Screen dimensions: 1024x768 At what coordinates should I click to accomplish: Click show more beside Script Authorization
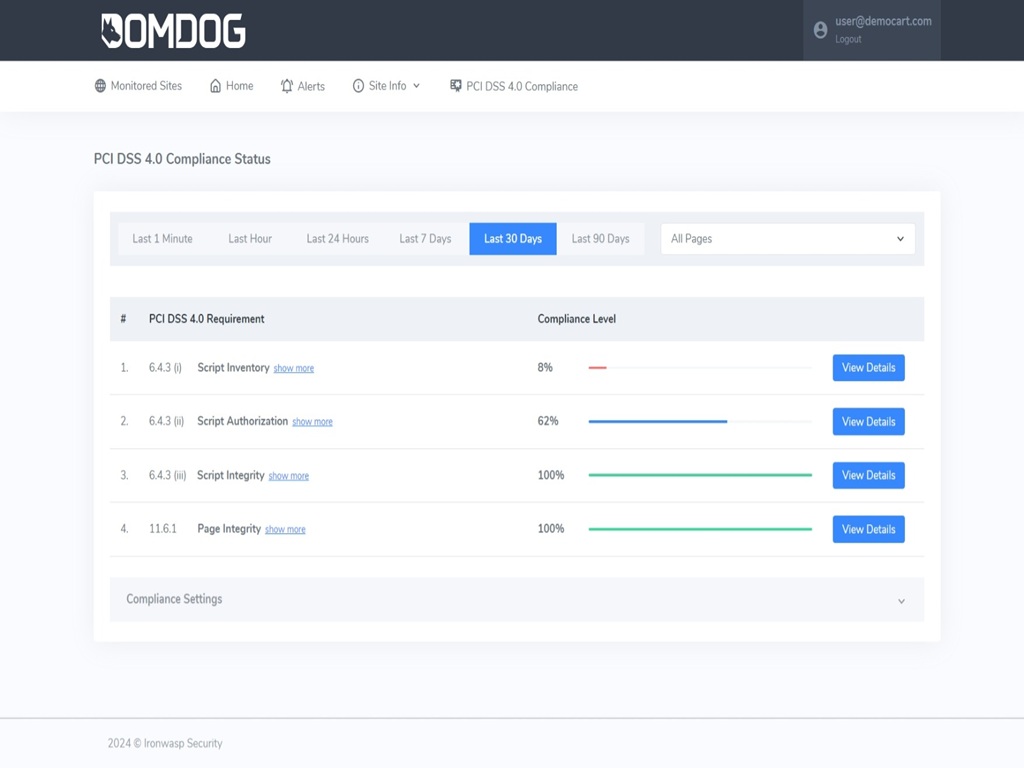pyautogui.click(x=312, y=421)
